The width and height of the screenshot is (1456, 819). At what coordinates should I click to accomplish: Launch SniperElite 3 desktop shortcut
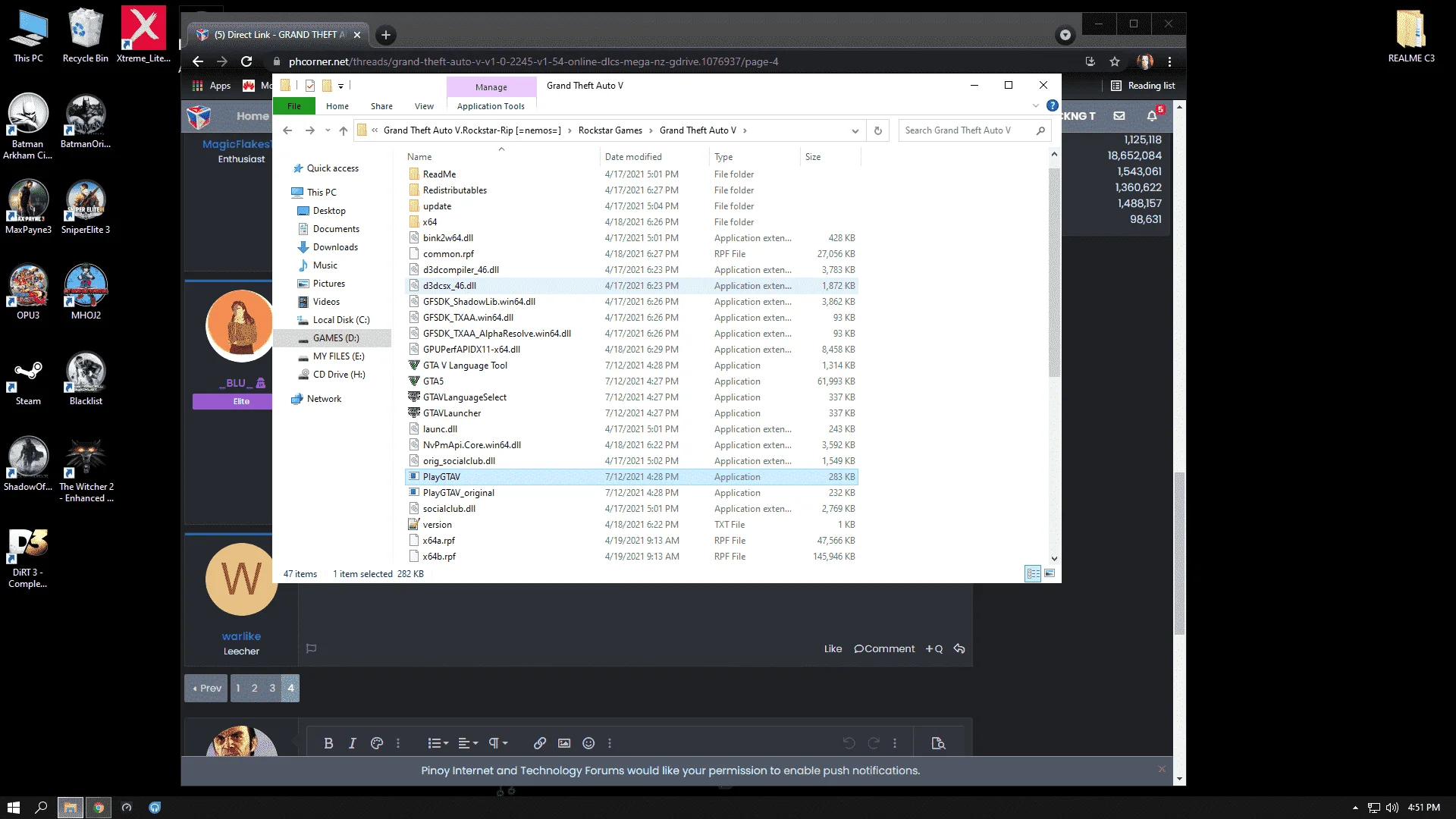(x=86, y=207)
